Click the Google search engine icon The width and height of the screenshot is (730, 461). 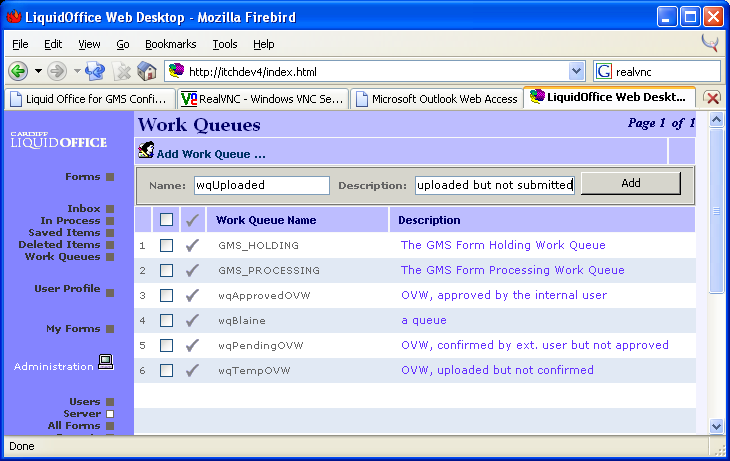[604, 71]
